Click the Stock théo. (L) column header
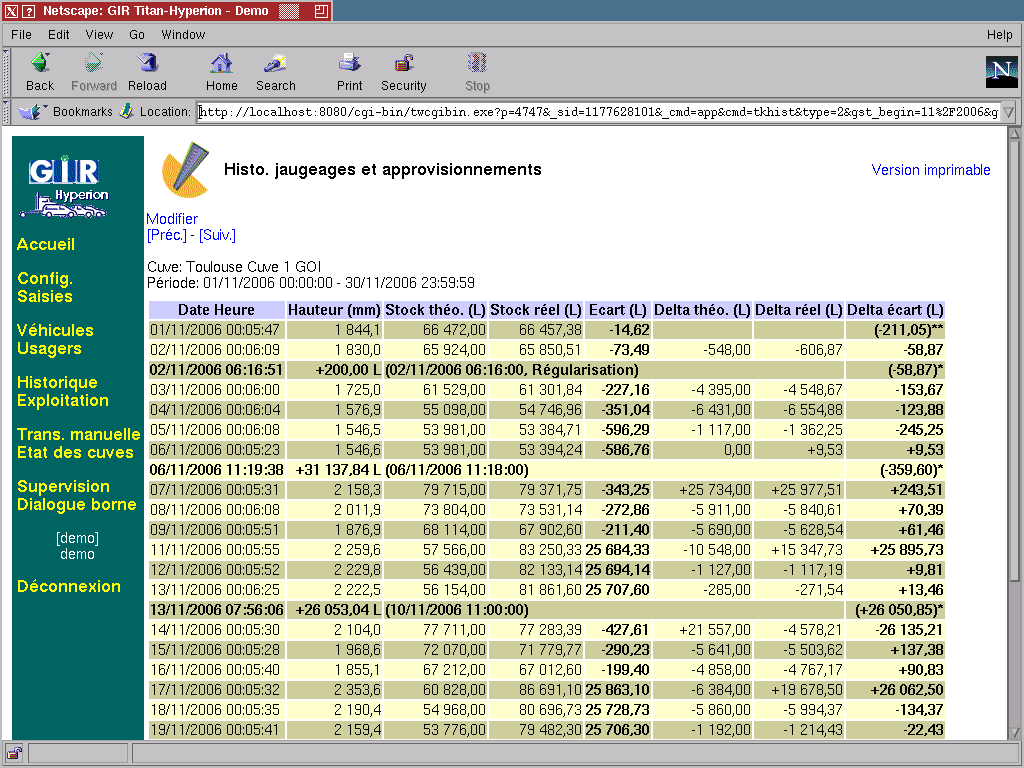Viewport: 1024px width, 768px height. (436, 310)
